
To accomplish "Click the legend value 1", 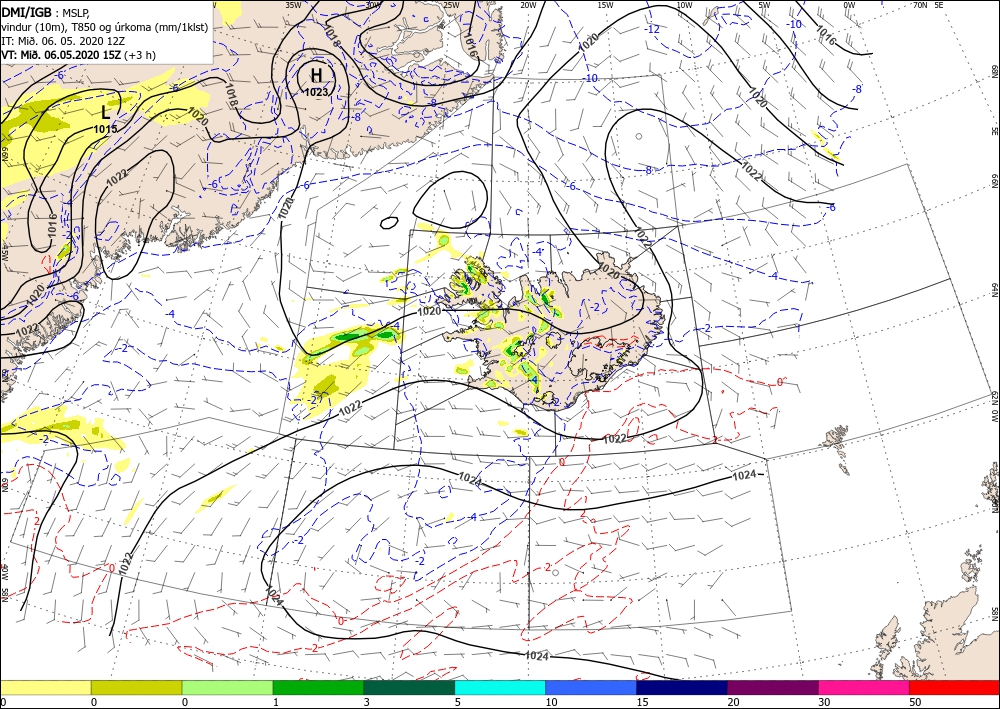I will (x=276, y=702).
